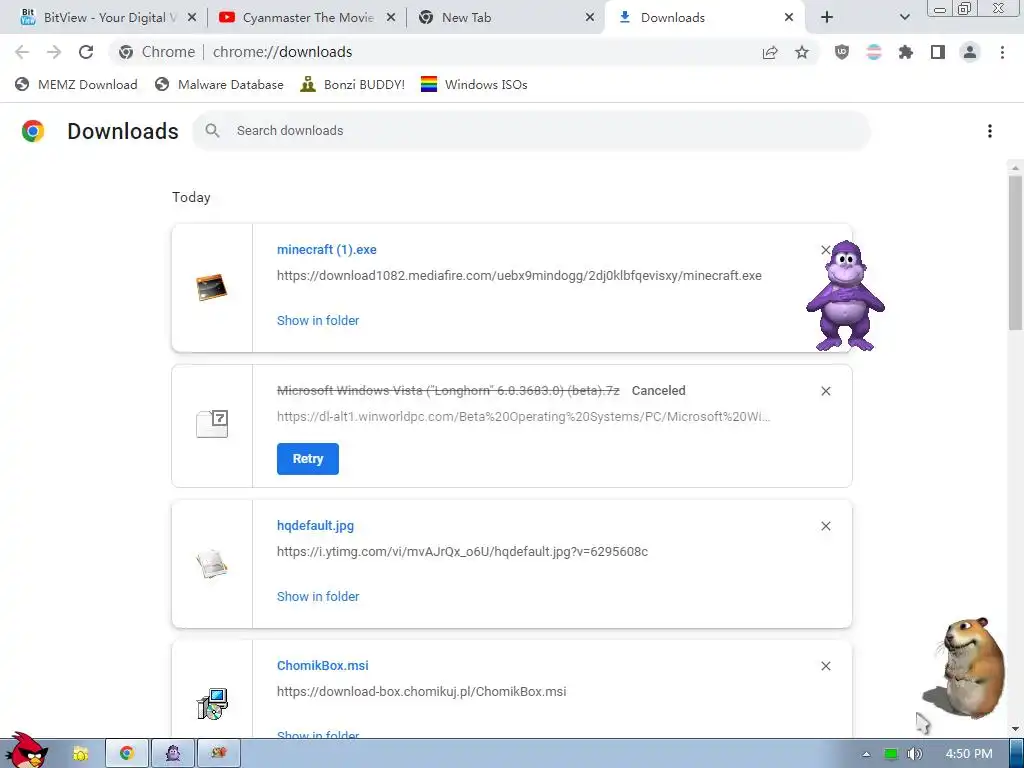Close the Cyanmaster The Movie tab
Viewport: 1024px width, 768px height.
(x=391, y=18)
